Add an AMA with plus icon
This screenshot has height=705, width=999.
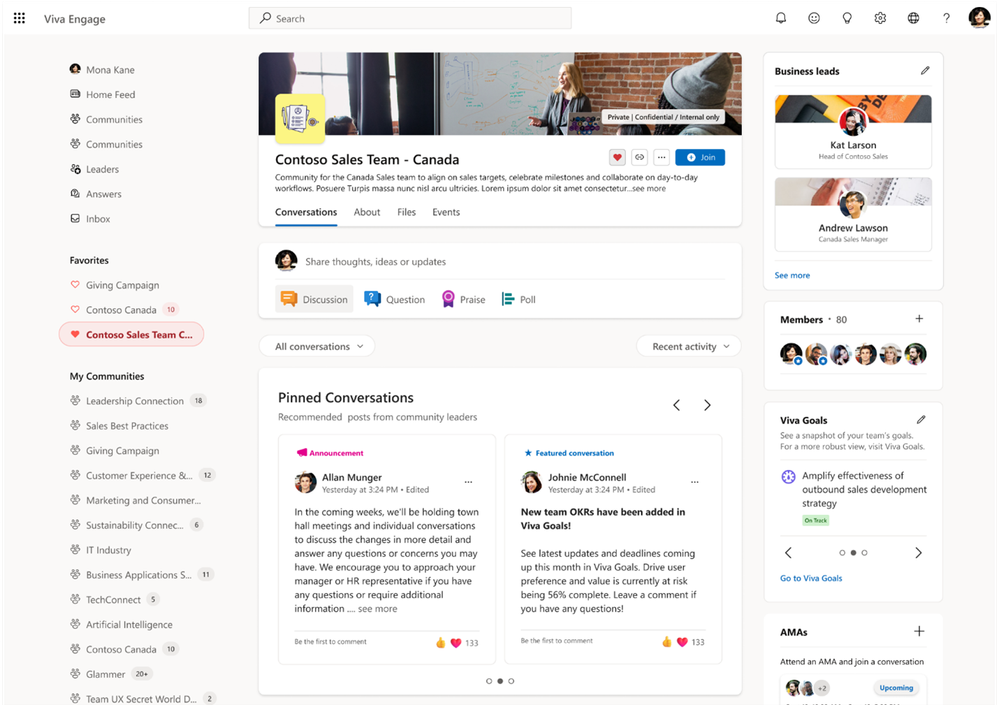[x=919, y=631]
